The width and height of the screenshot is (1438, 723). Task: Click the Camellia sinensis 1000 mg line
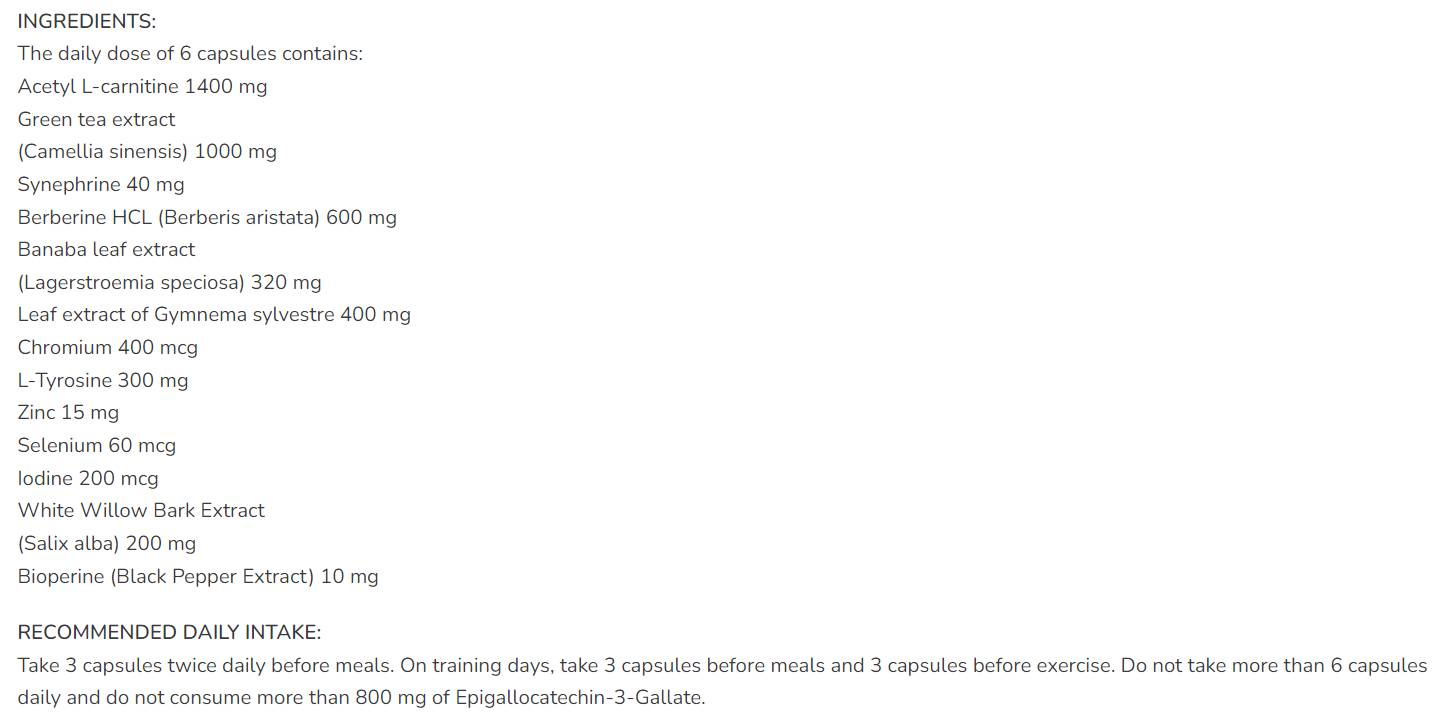[x=147, y=152]
